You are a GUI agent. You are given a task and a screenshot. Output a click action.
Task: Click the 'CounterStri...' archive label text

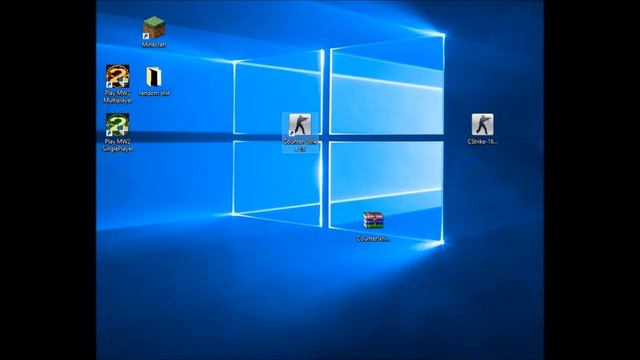[373, 239]
